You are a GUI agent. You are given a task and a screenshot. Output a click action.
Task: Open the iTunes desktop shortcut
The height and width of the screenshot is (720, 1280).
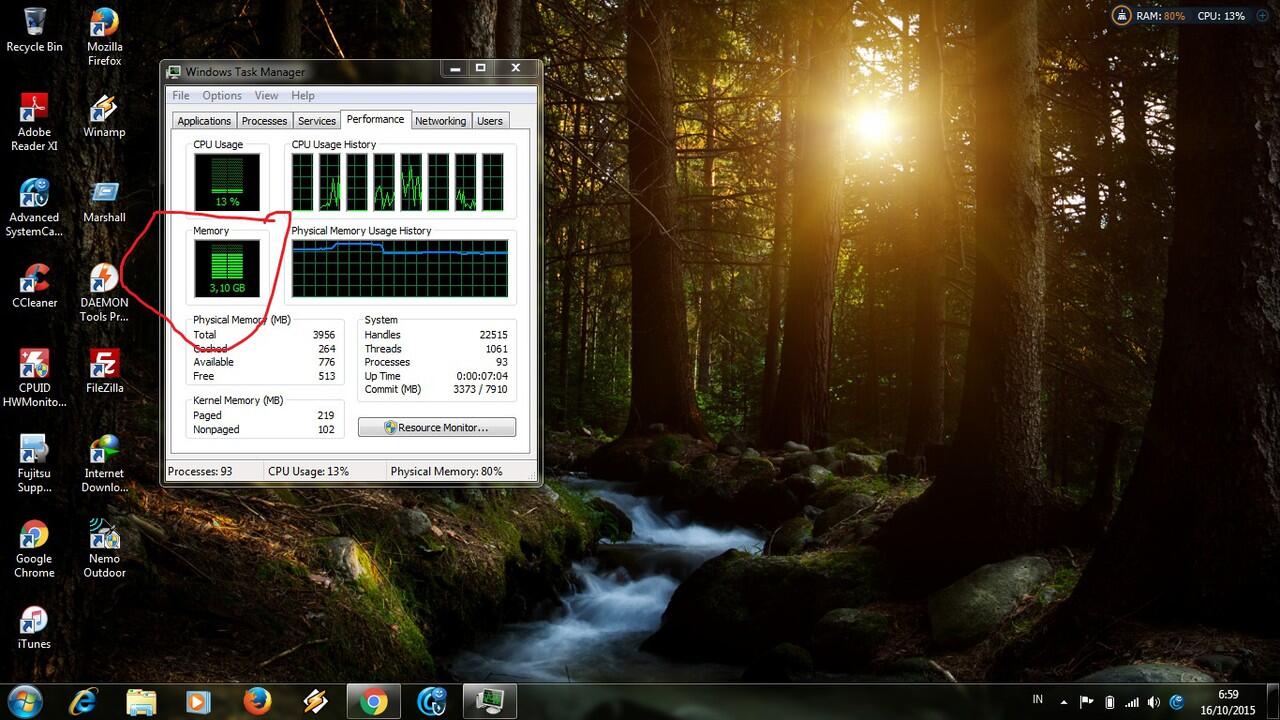34,628
